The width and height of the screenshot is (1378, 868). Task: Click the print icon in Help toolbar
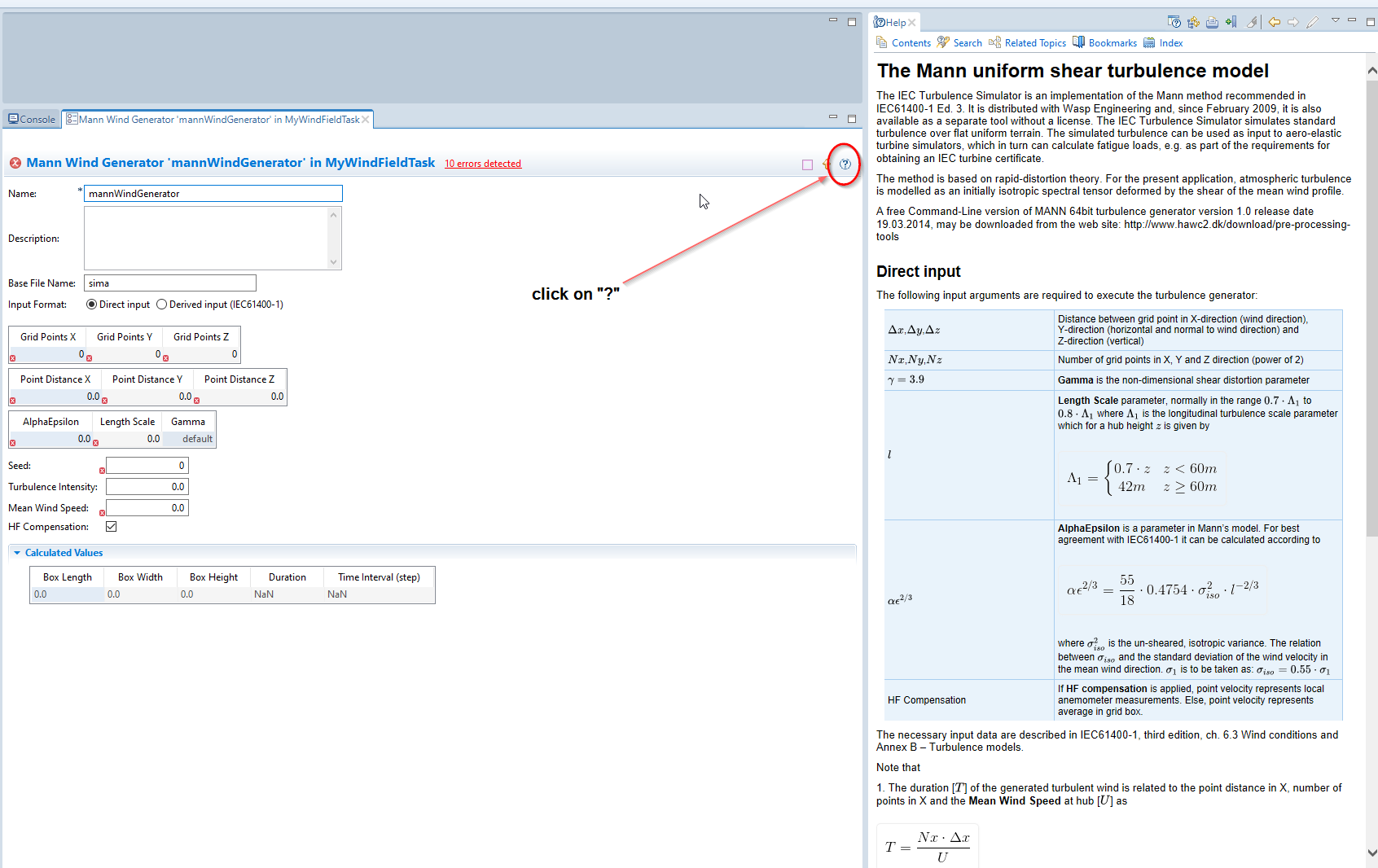click(1212, 22)
